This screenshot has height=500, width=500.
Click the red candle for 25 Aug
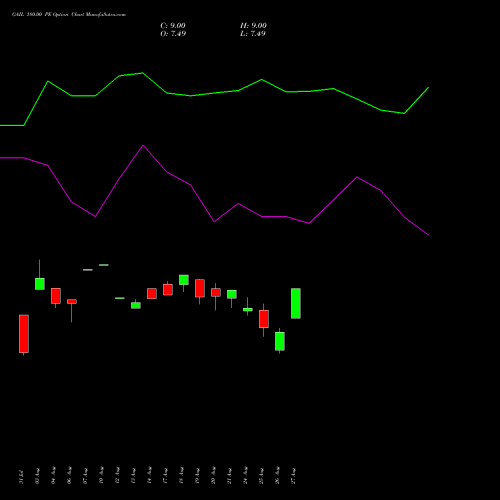click(264, 319)
